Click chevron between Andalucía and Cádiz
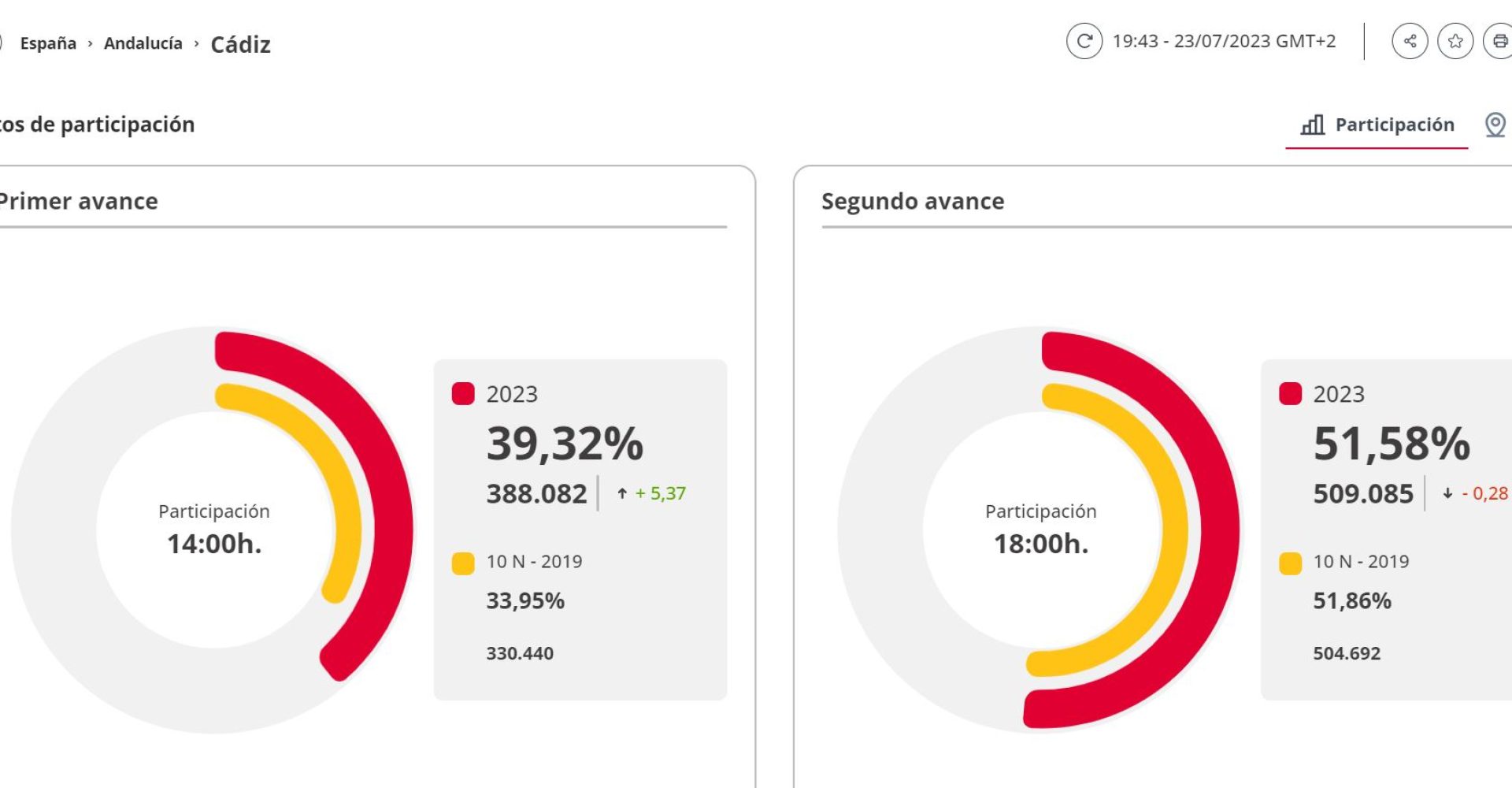This screenshot has height=788, width=1512. [196, 43]
